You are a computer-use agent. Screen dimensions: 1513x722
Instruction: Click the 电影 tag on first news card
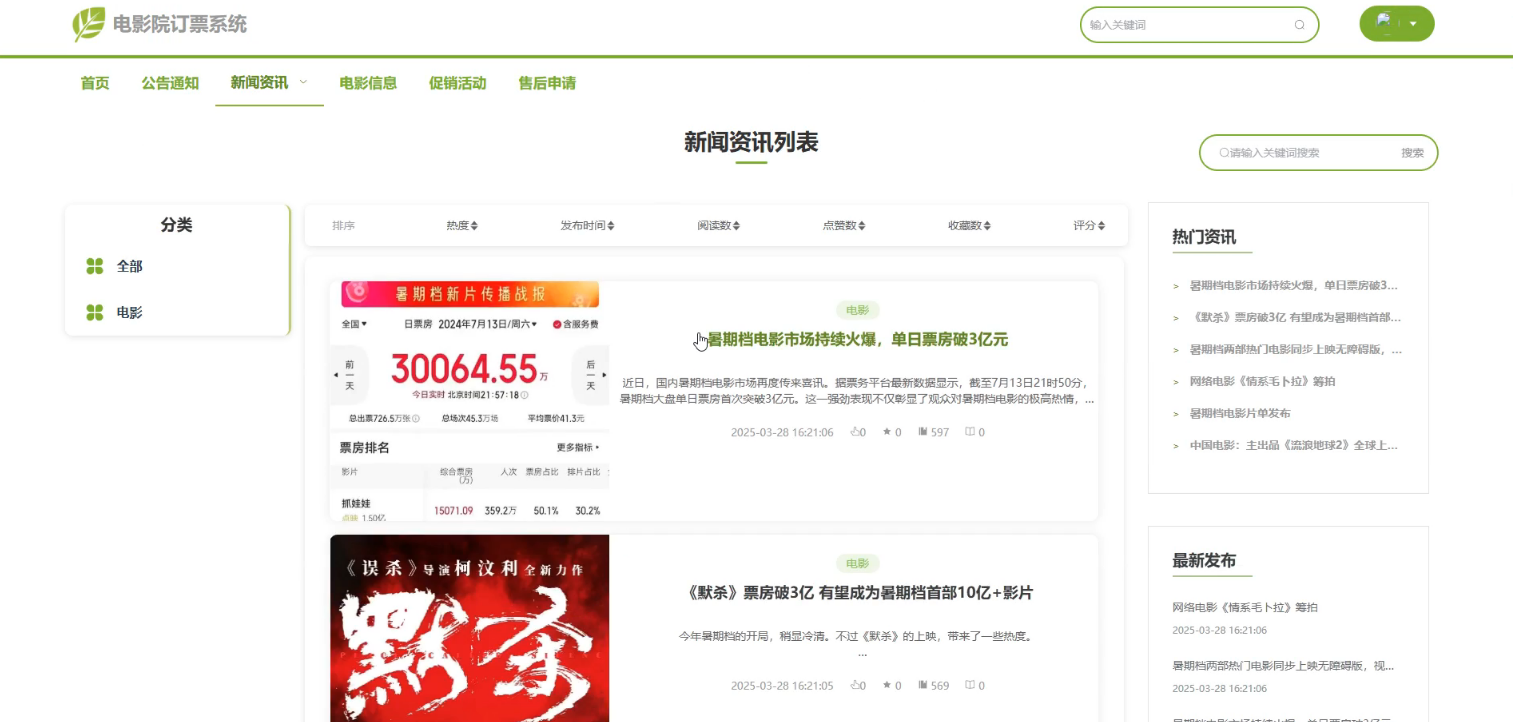pyautogui.click(x=857, y=310)
